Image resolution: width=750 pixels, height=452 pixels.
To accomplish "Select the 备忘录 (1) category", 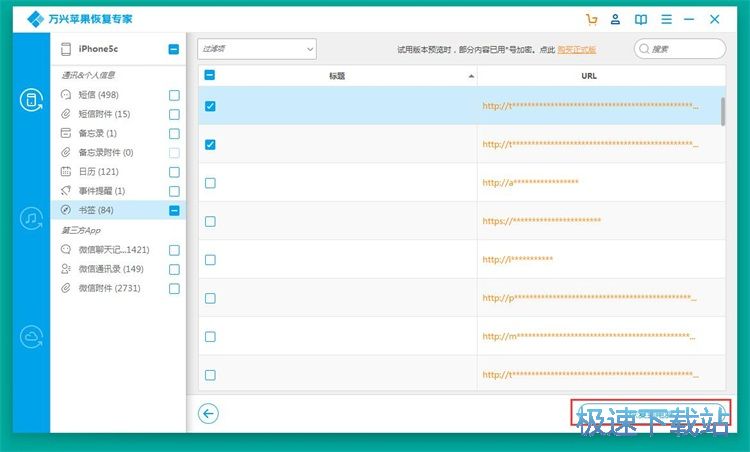I will pyautogui.click(x=118, y=133).
